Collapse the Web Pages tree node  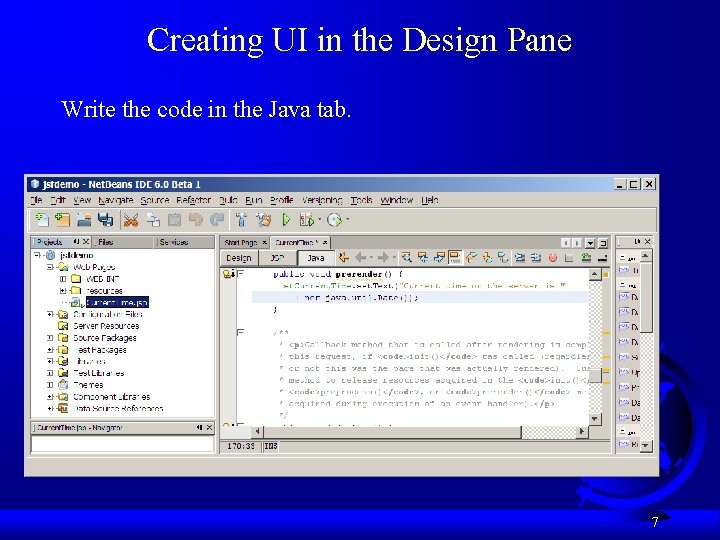(x=50, y=267)
